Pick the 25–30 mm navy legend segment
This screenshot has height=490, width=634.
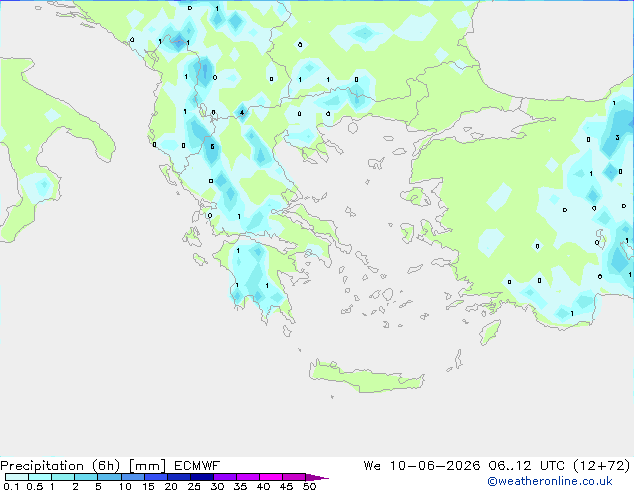202,477
